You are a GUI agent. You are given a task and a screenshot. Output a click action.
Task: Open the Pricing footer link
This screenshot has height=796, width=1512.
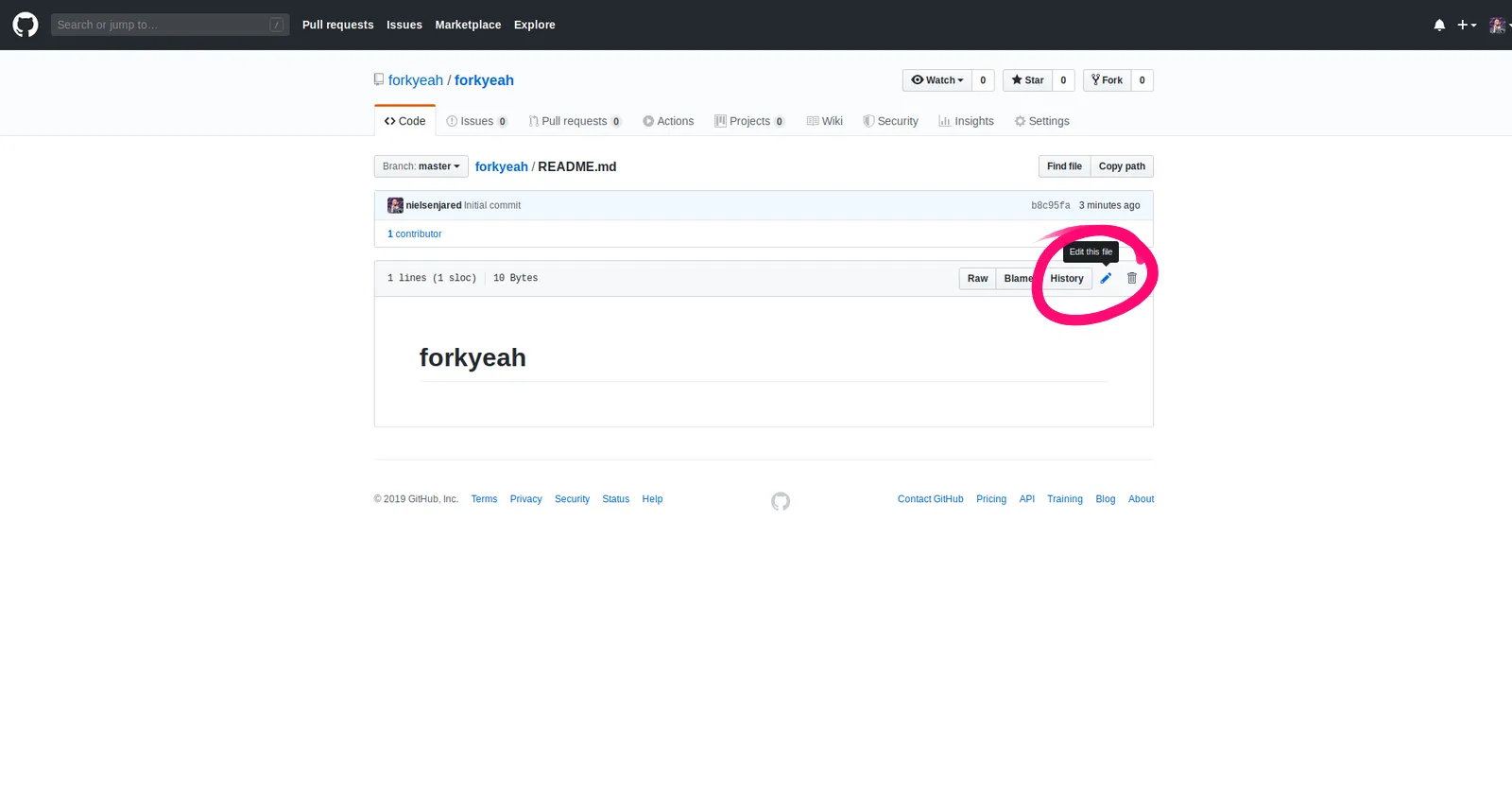coord(991,499)
